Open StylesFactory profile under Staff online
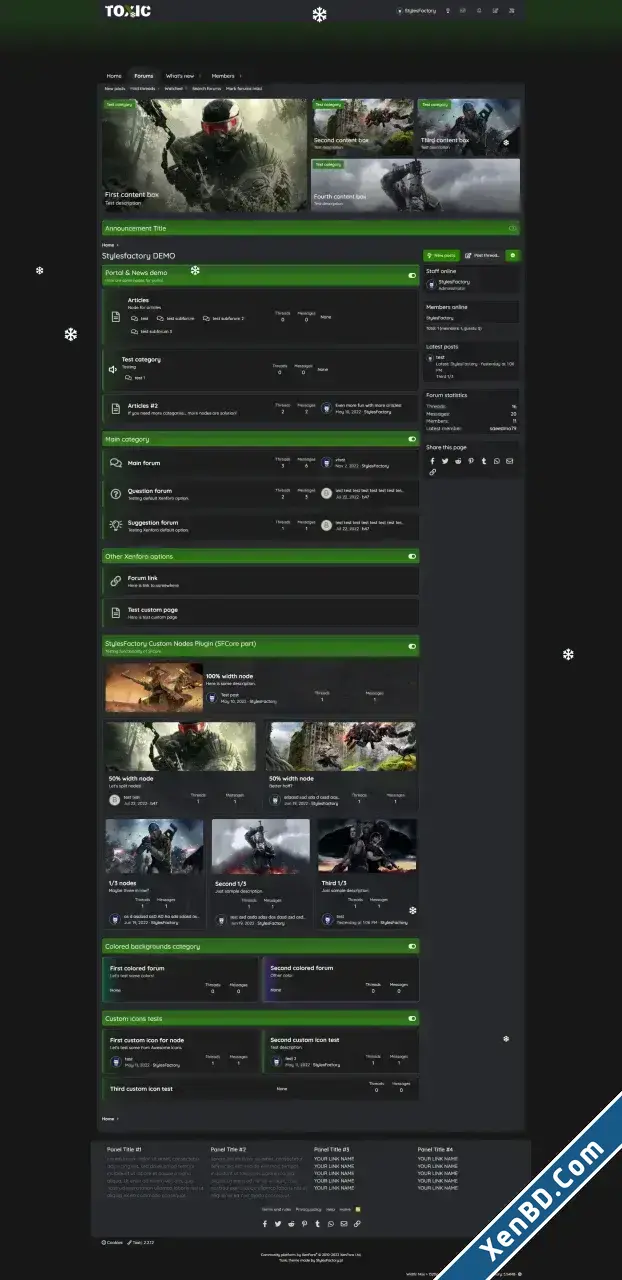 pyautogui.click(x=454, y=282)
